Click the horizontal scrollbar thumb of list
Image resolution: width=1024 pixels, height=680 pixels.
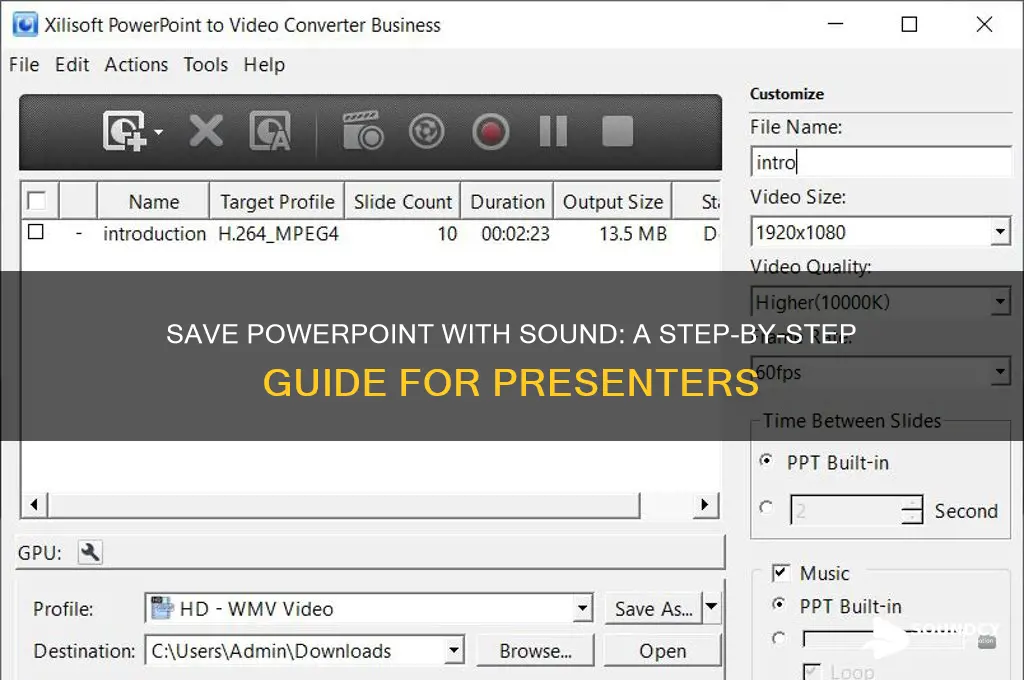(x=344, y=504)
